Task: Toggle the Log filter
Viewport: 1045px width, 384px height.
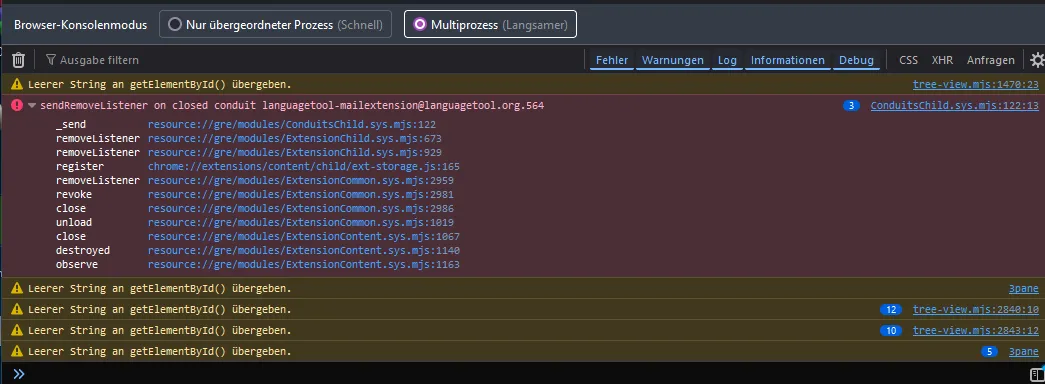Action: pyautogui.click(x=727, y=60)
